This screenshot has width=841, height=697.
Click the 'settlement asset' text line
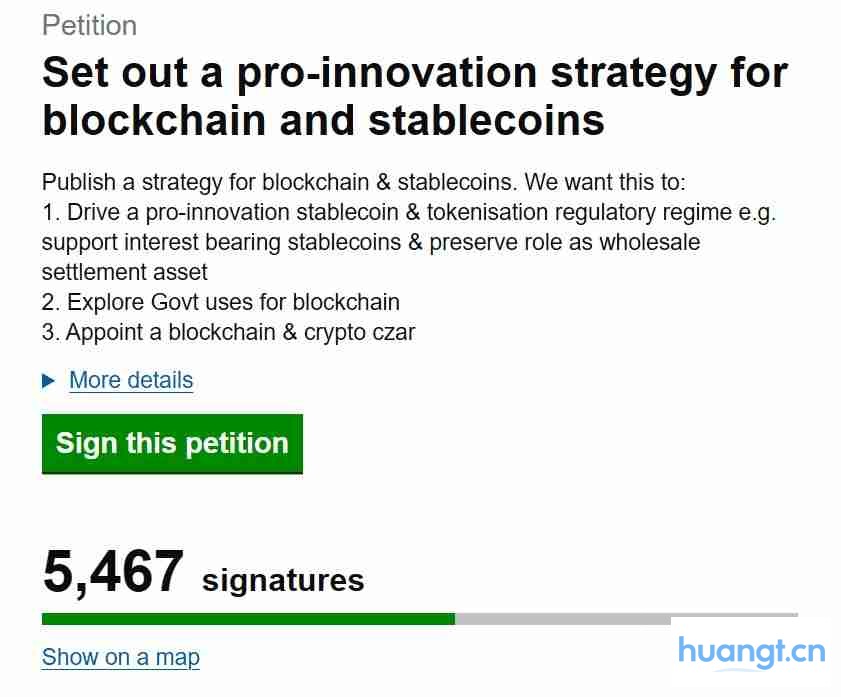point(124,272)
